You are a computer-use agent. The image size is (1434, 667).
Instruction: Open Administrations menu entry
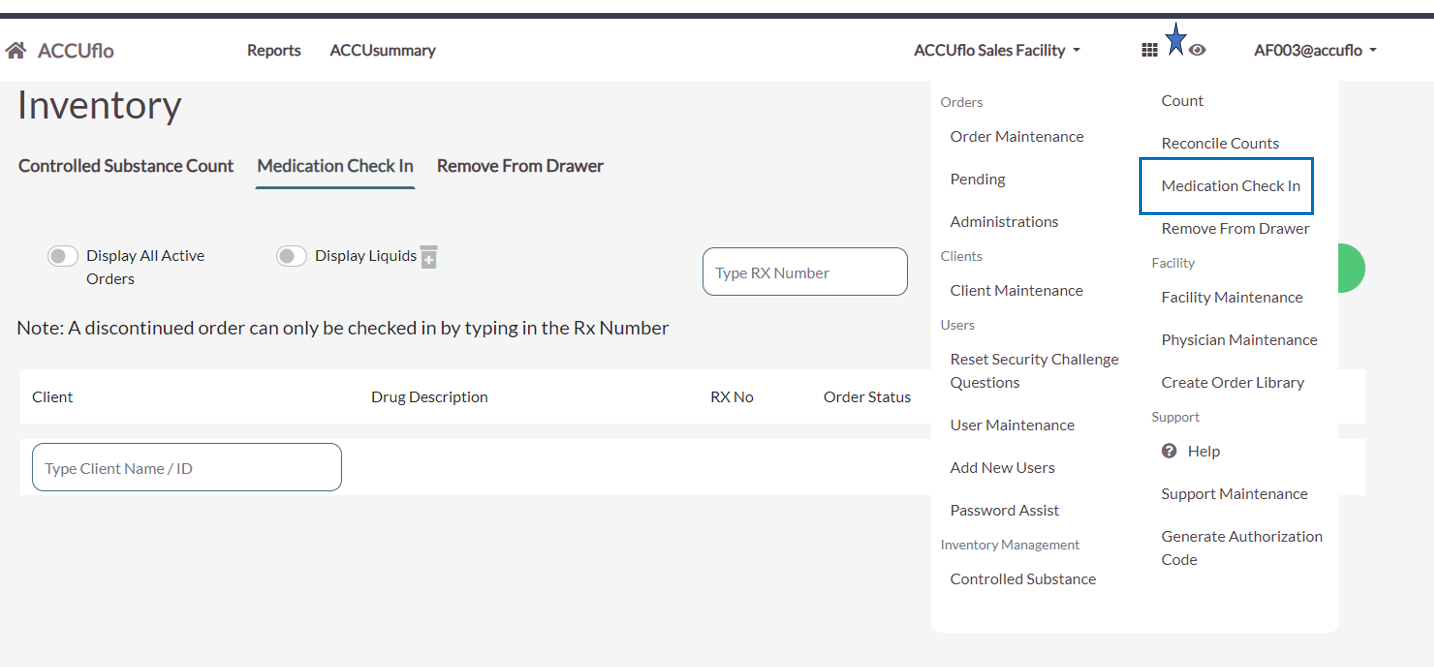pos(1004,222)
